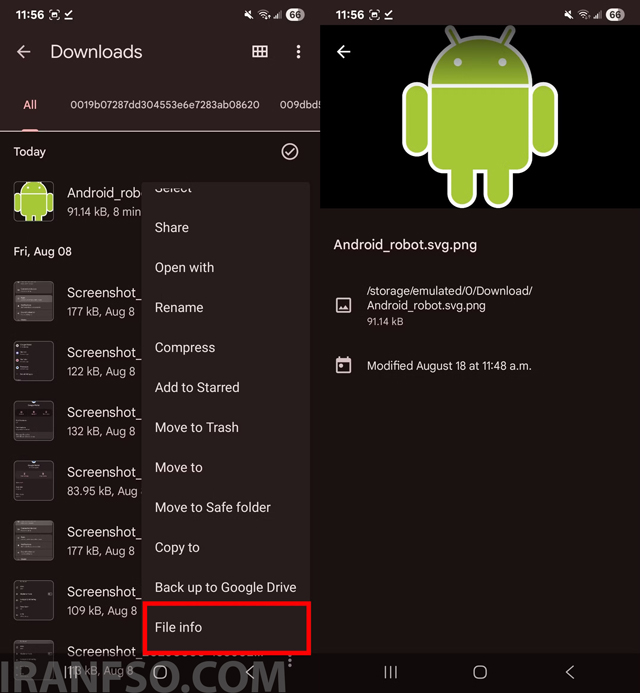Tap system back on the right phone
This screenshot has width=640, height=693.
click(x=570, y=672)
